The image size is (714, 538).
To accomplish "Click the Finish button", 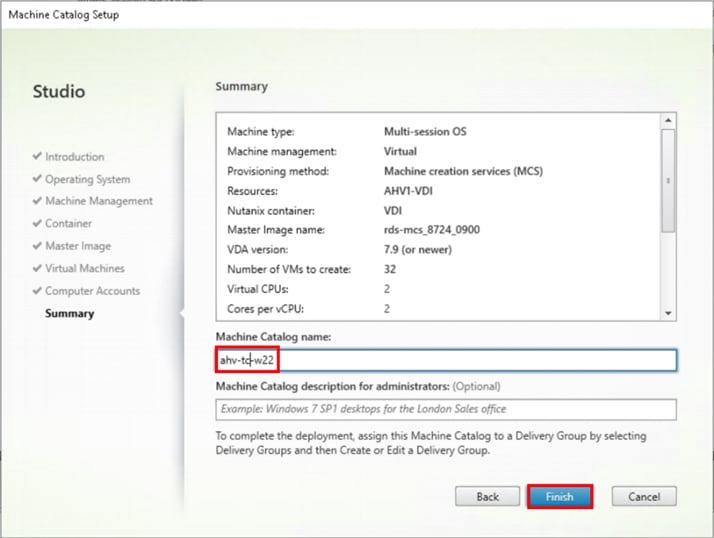I will 560,496.
